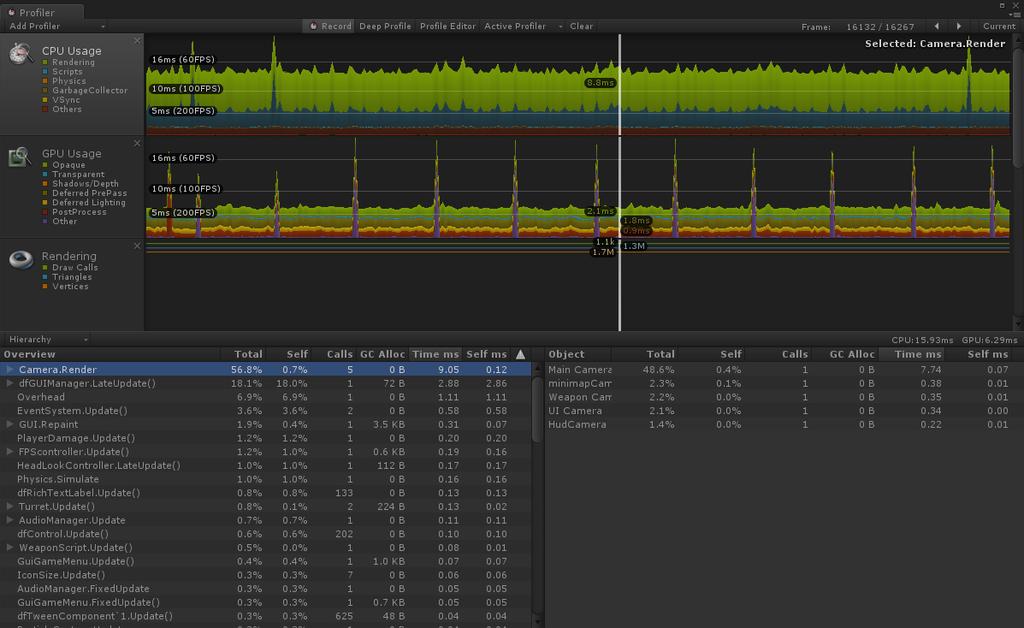The height and width of the screenshot is (628, 1024).
Task: Close the Rendering profiler panel
Action: pyautogui.click(x=137, y=245)
